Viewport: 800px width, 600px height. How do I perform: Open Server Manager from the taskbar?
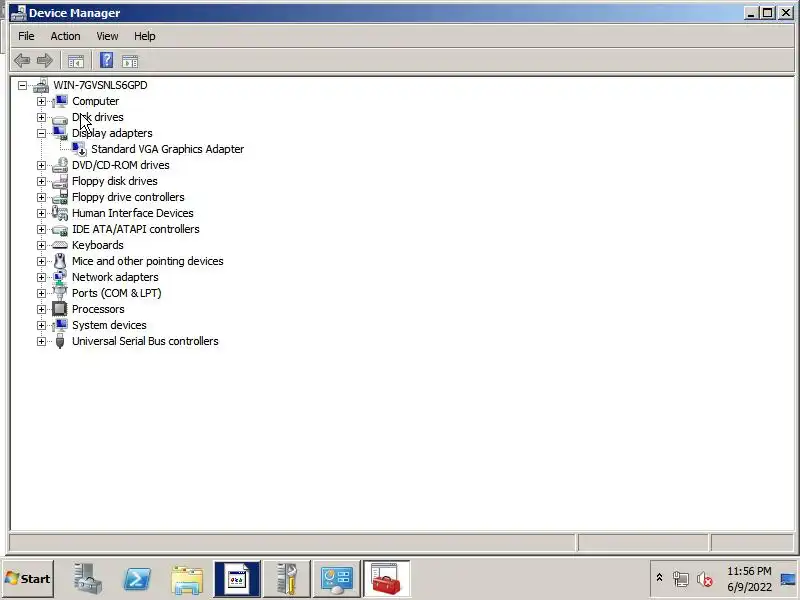tap(87, 579)
